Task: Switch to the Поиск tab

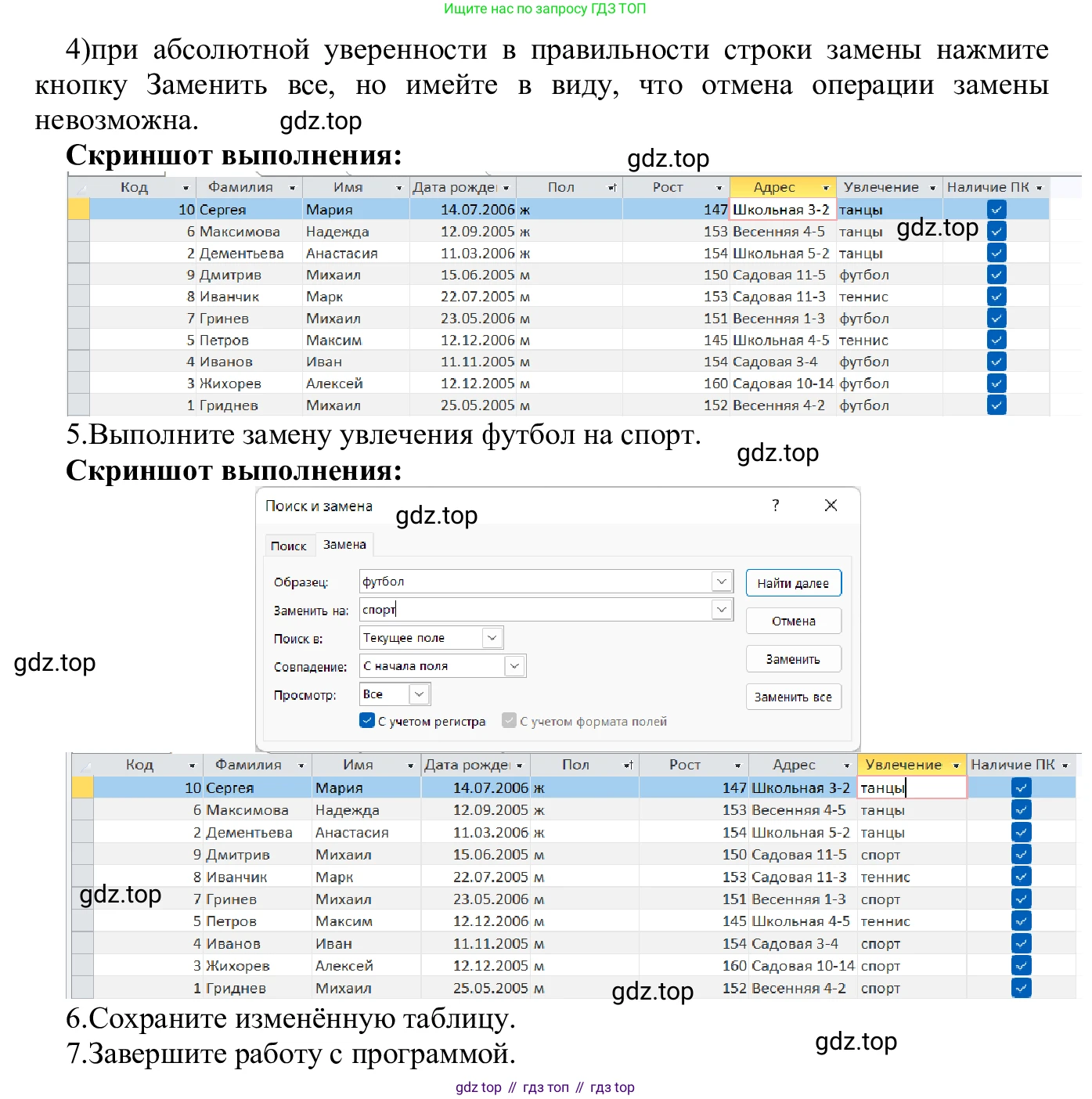Action: point(288,546)
